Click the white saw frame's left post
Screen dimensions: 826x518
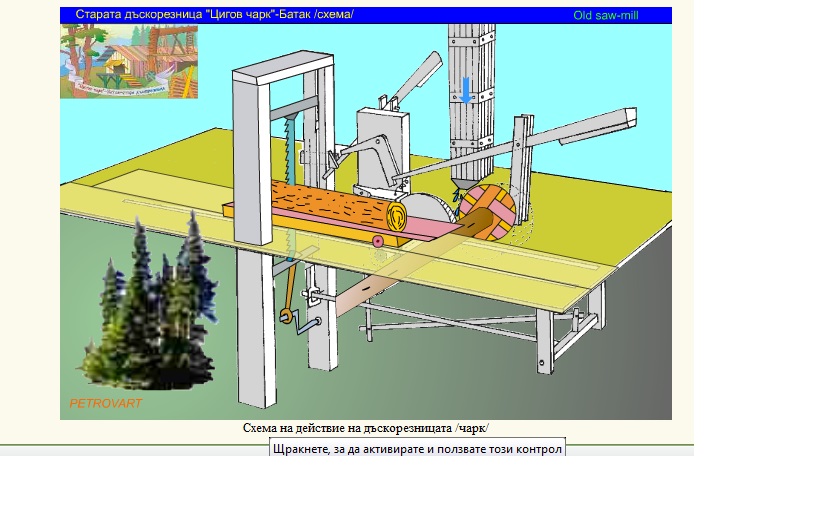click(x=251, y=160)
